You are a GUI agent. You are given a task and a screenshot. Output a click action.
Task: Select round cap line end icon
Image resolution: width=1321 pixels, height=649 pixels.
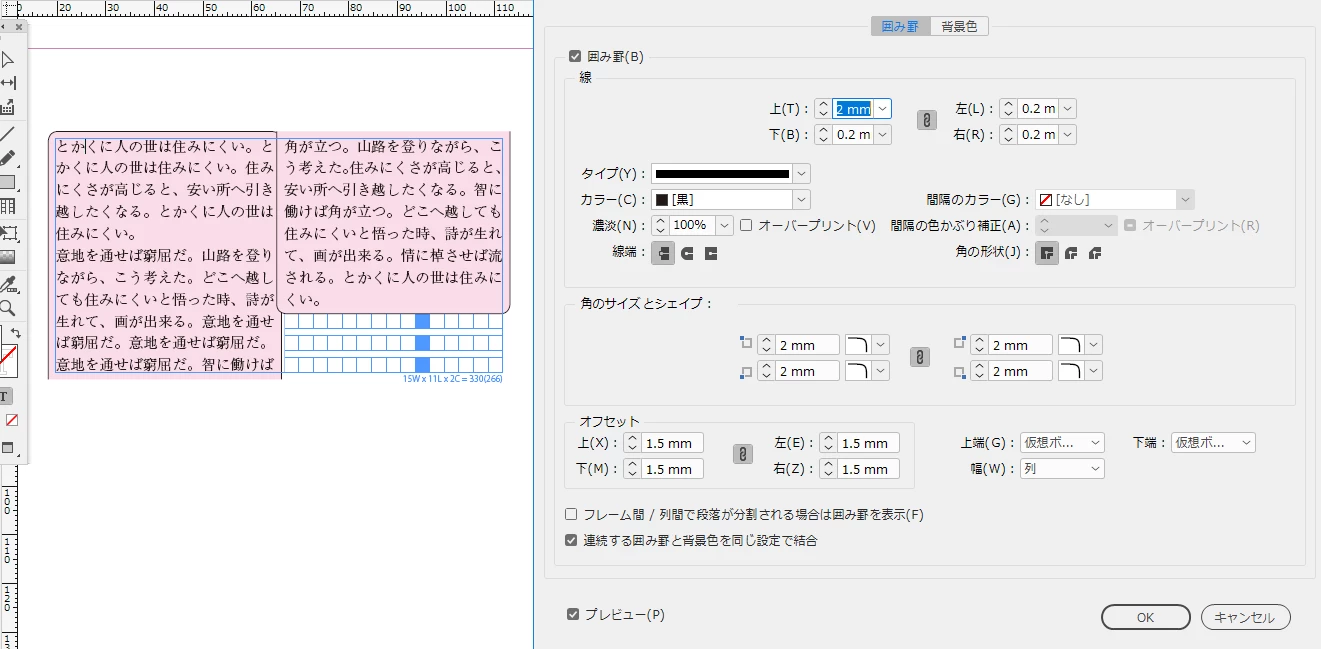[687, 253]
